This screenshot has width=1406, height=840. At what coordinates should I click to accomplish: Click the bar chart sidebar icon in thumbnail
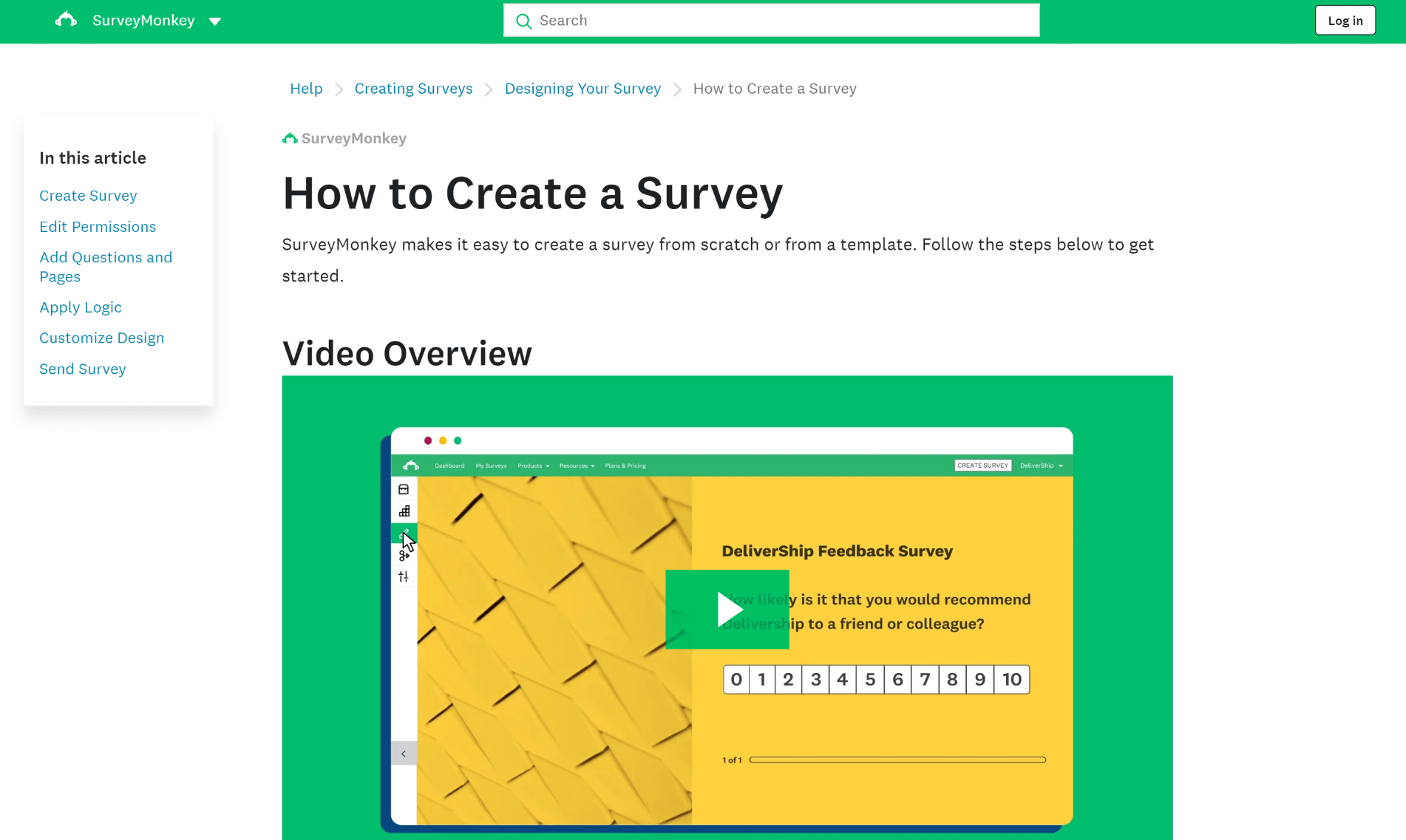404,511
